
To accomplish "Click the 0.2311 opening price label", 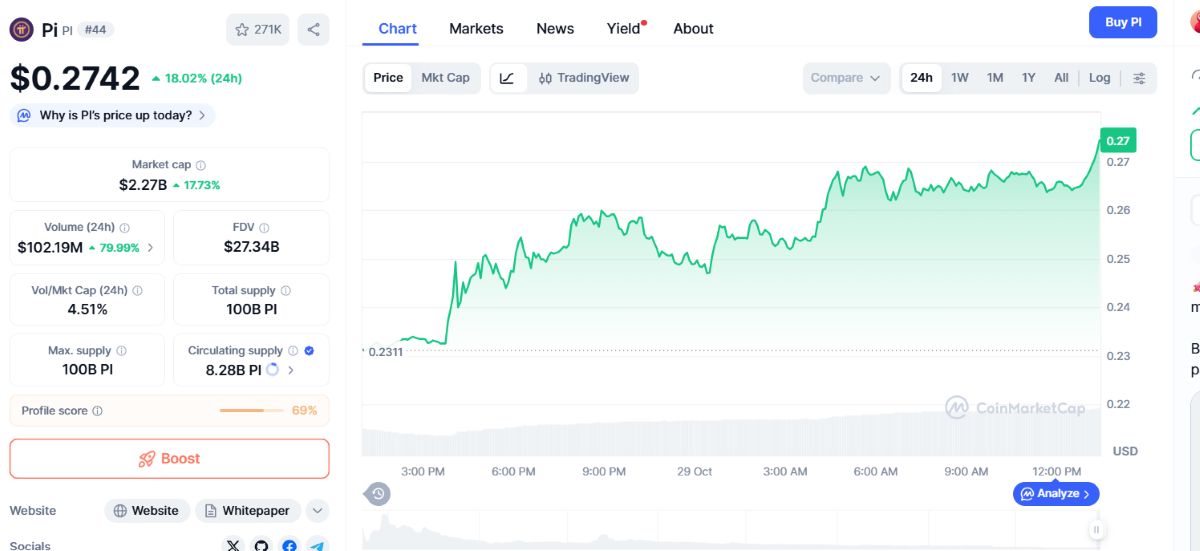I will [x=385, y=352].
